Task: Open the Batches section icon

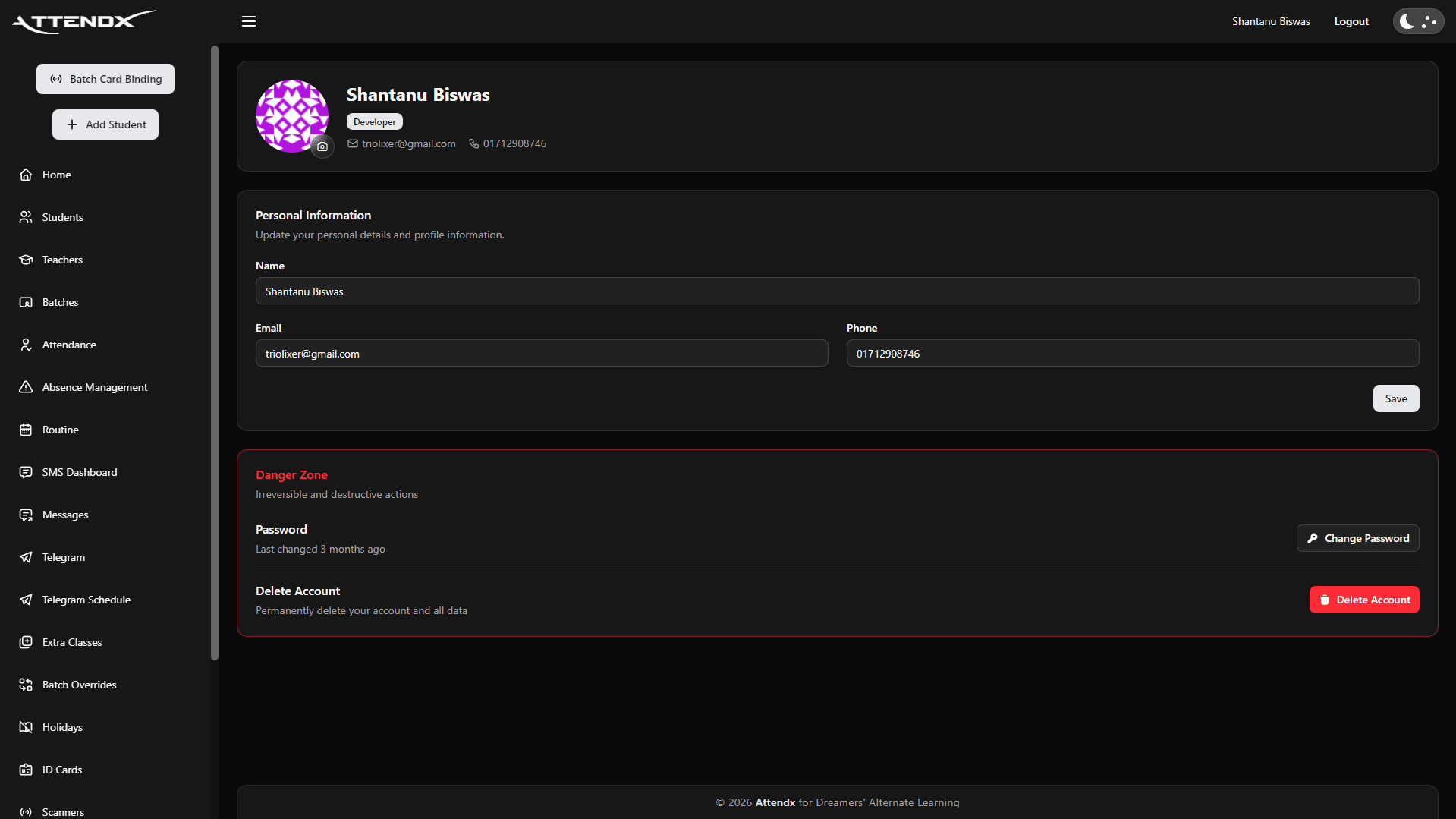Action: [x=26, y=302]
